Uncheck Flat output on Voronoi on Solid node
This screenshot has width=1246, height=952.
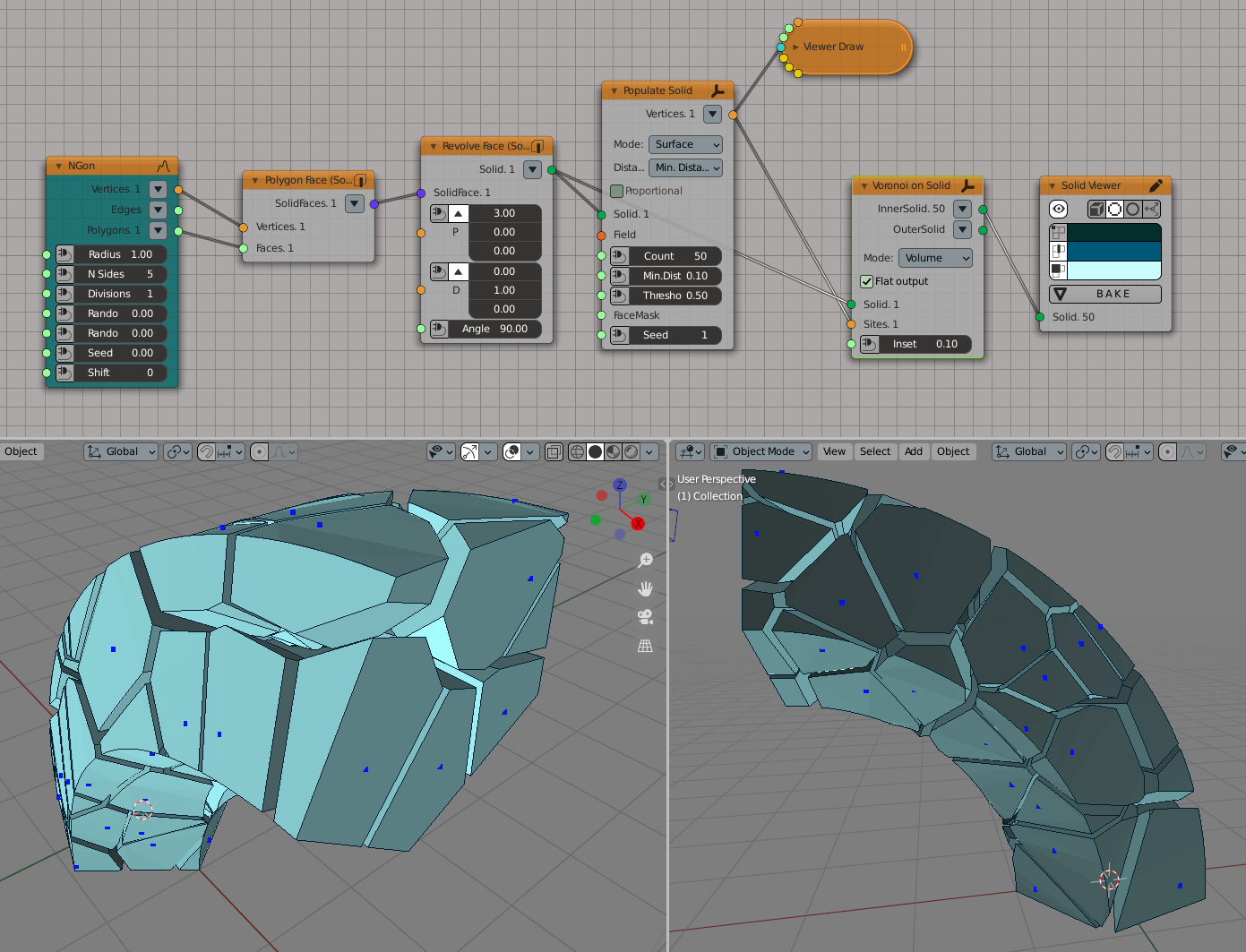click(x=867, y=280)
